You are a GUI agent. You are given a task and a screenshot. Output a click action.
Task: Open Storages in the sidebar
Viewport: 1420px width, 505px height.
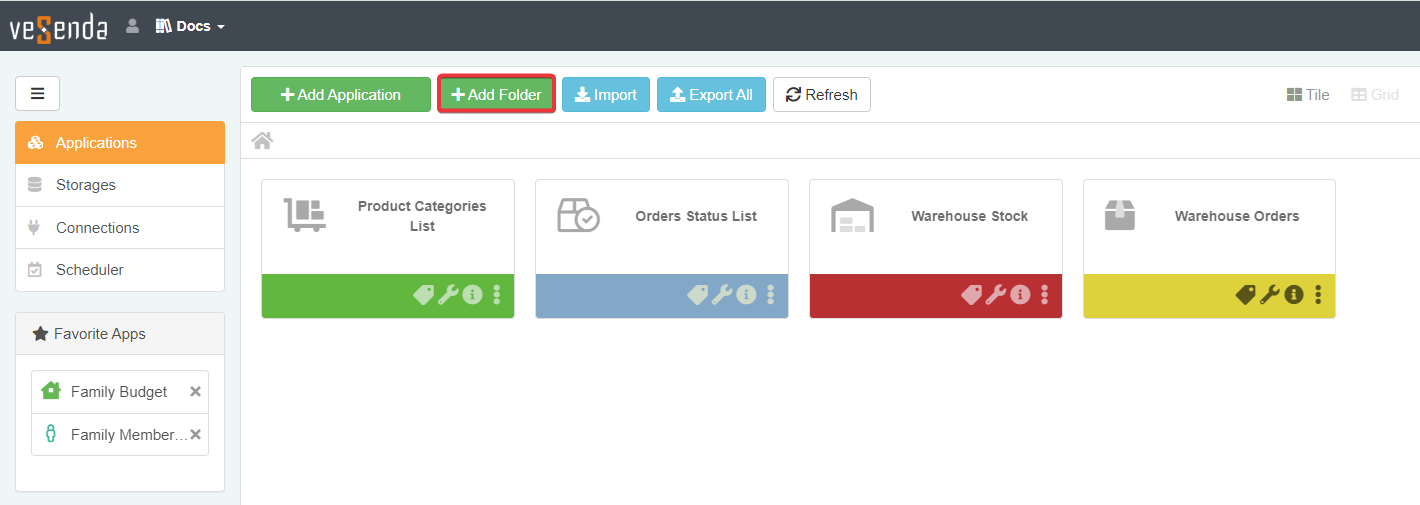pos(86,185)
